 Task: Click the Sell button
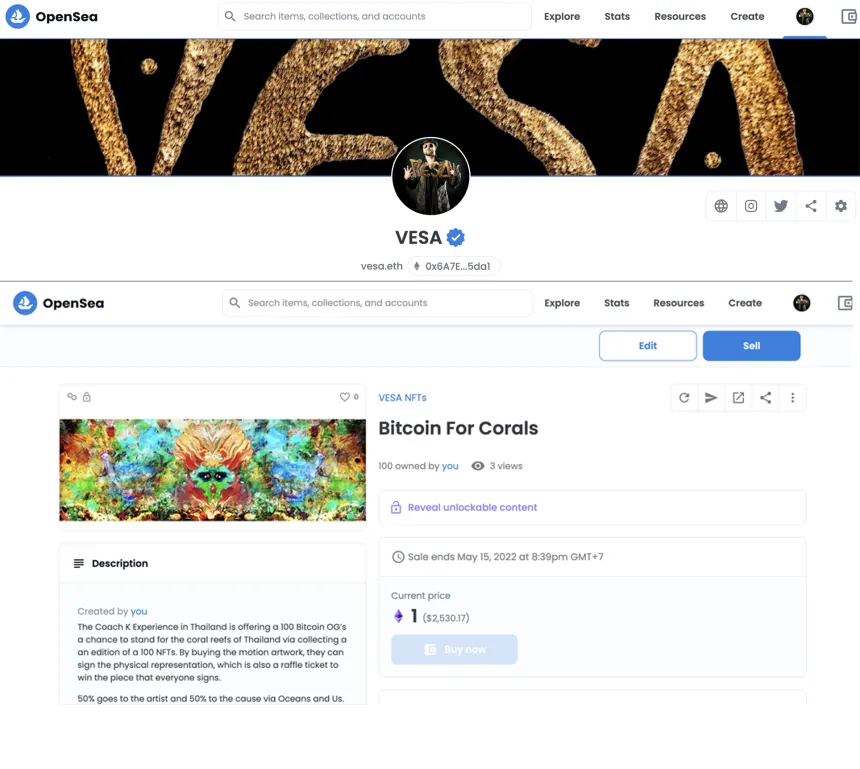(751, 346)
